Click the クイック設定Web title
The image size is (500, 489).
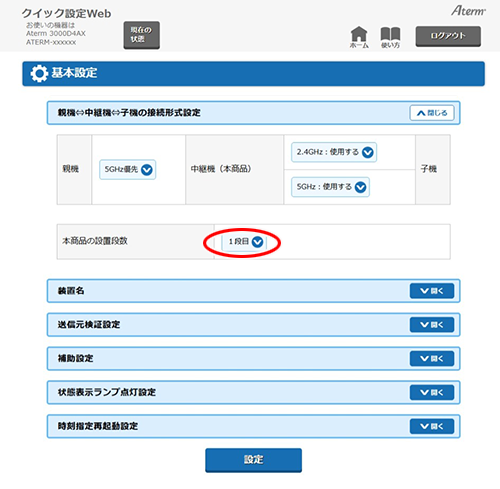tap(66, 14)
